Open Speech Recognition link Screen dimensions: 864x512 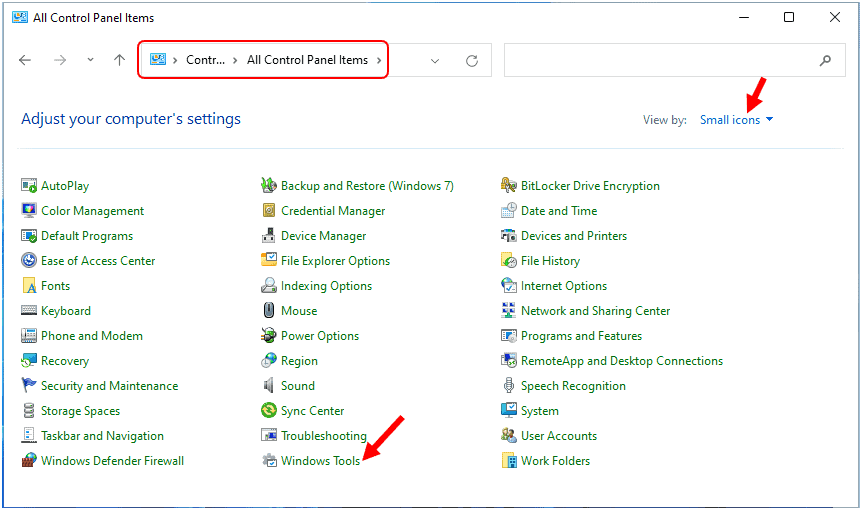click(573, 386)
